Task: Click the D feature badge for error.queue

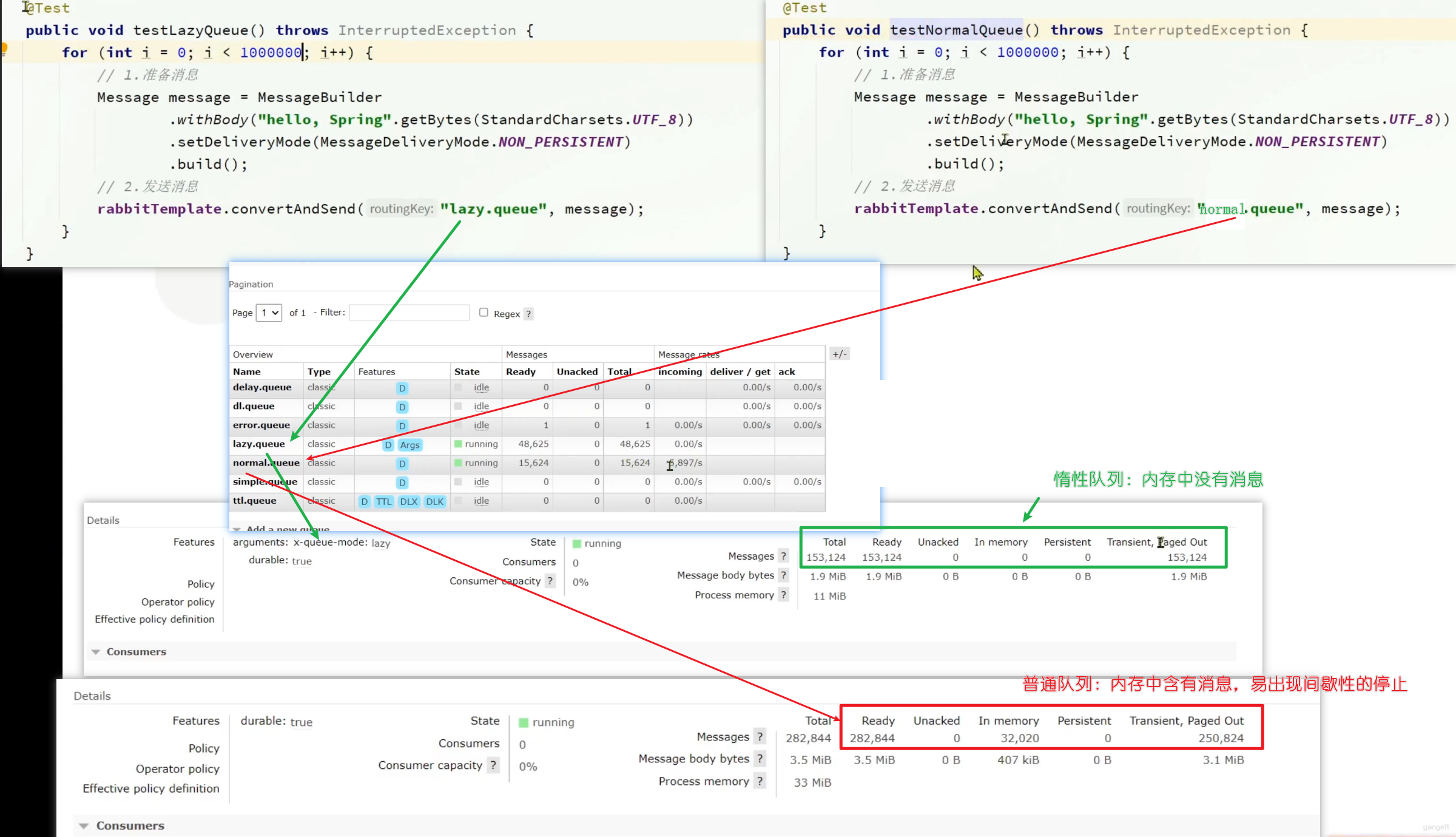Action: pyautogui.click(x=402, y=426)
